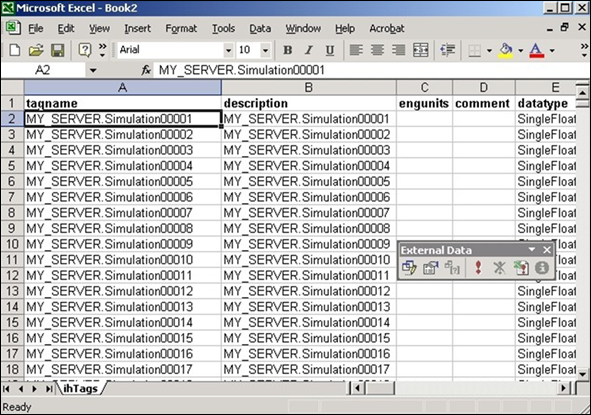591x415 pixels.
Task: Open the Tools menu
Action: (223, 28)
